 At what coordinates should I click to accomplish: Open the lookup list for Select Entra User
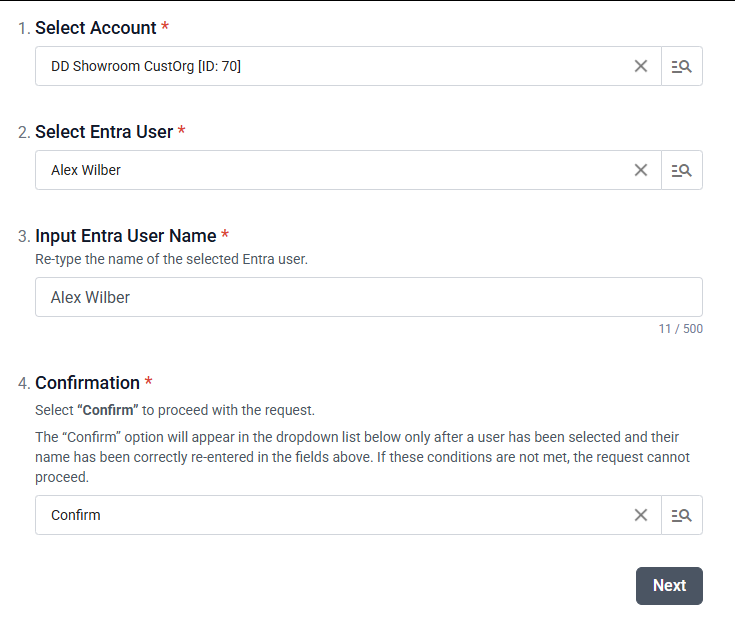pos(682,170)
